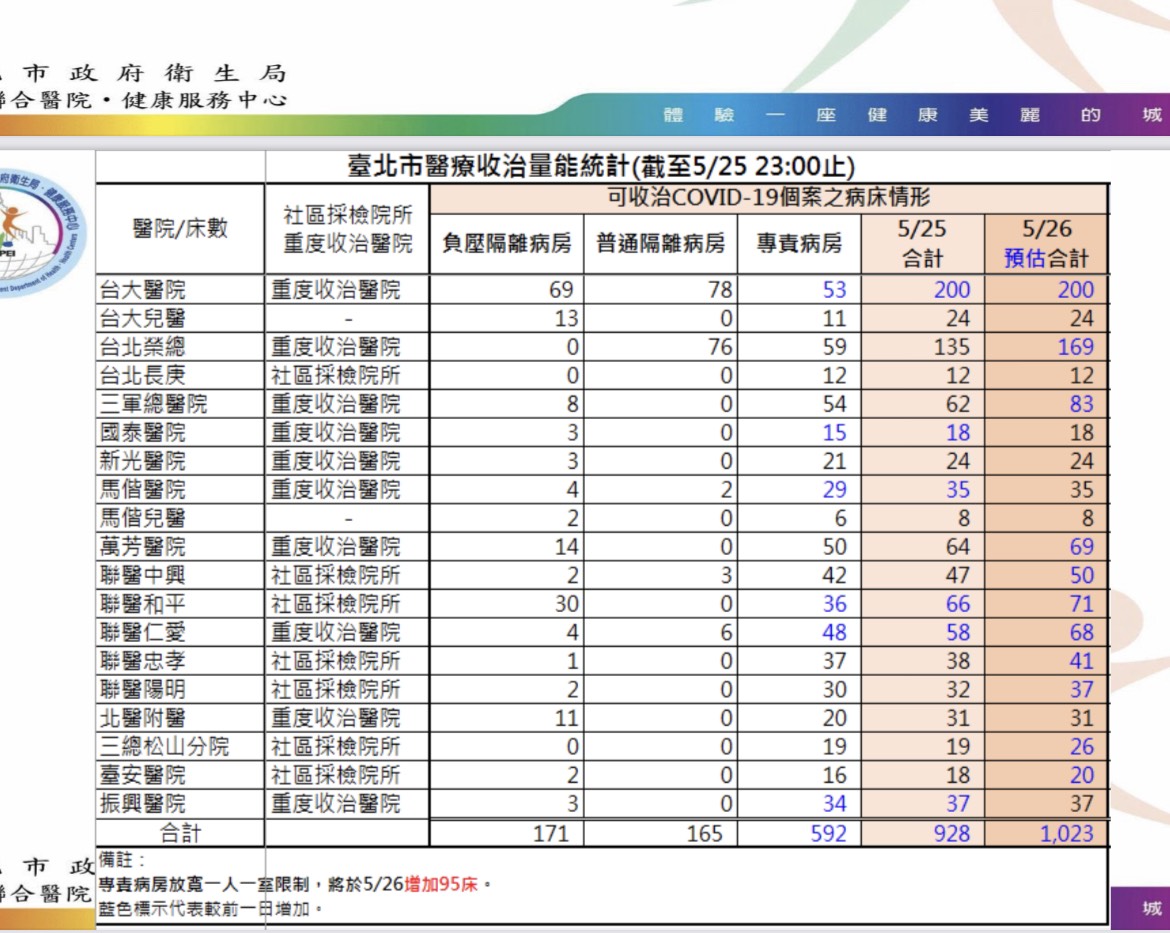1170x933 pixels.
Task: Click 振興醫院 專責病房 value 34
Action: pyautogui.click(x=834, y=804)
